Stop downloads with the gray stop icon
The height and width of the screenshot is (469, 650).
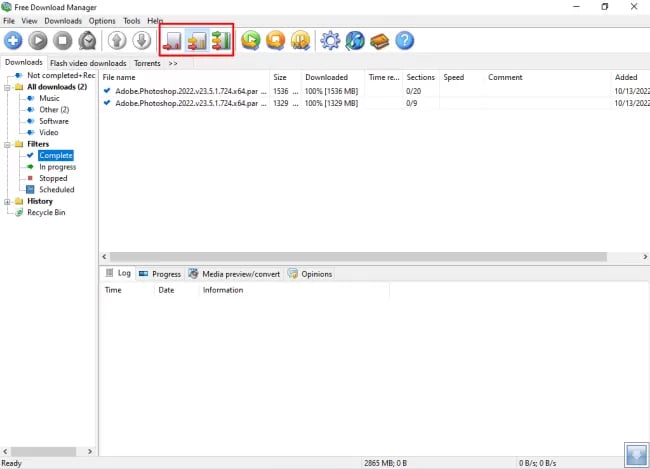(63, 41)
